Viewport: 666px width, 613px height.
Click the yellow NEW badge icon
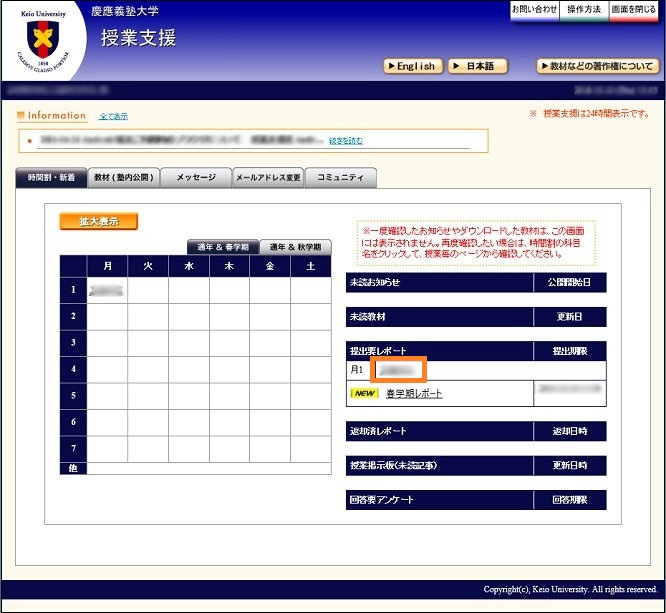pyautogui.click(x=364, y=394)
